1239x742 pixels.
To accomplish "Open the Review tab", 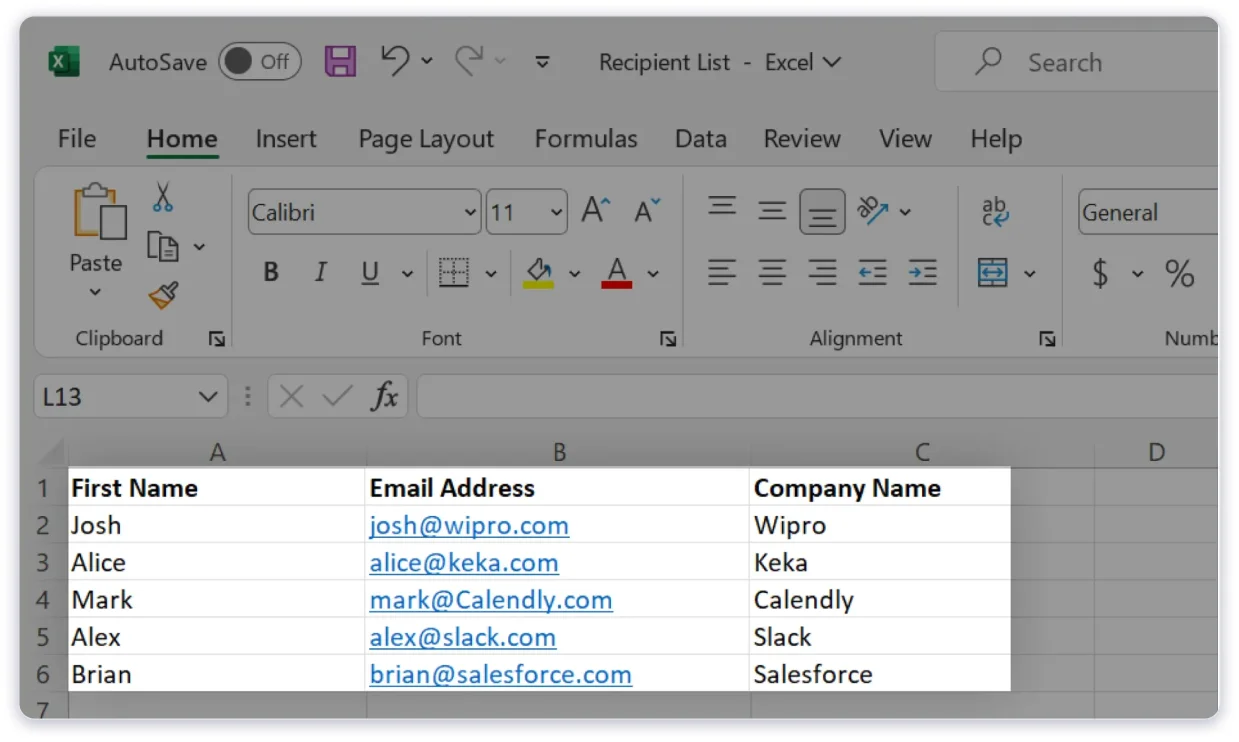I will point(802,139).
